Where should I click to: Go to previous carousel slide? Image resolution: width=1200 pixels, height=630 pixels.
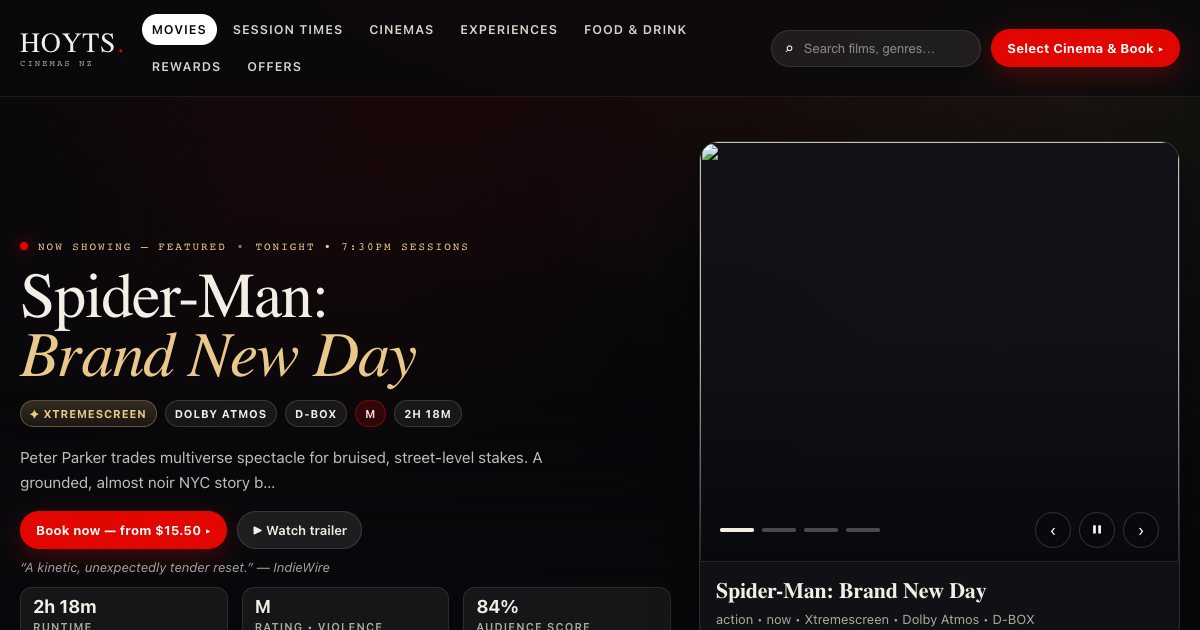1053,530
